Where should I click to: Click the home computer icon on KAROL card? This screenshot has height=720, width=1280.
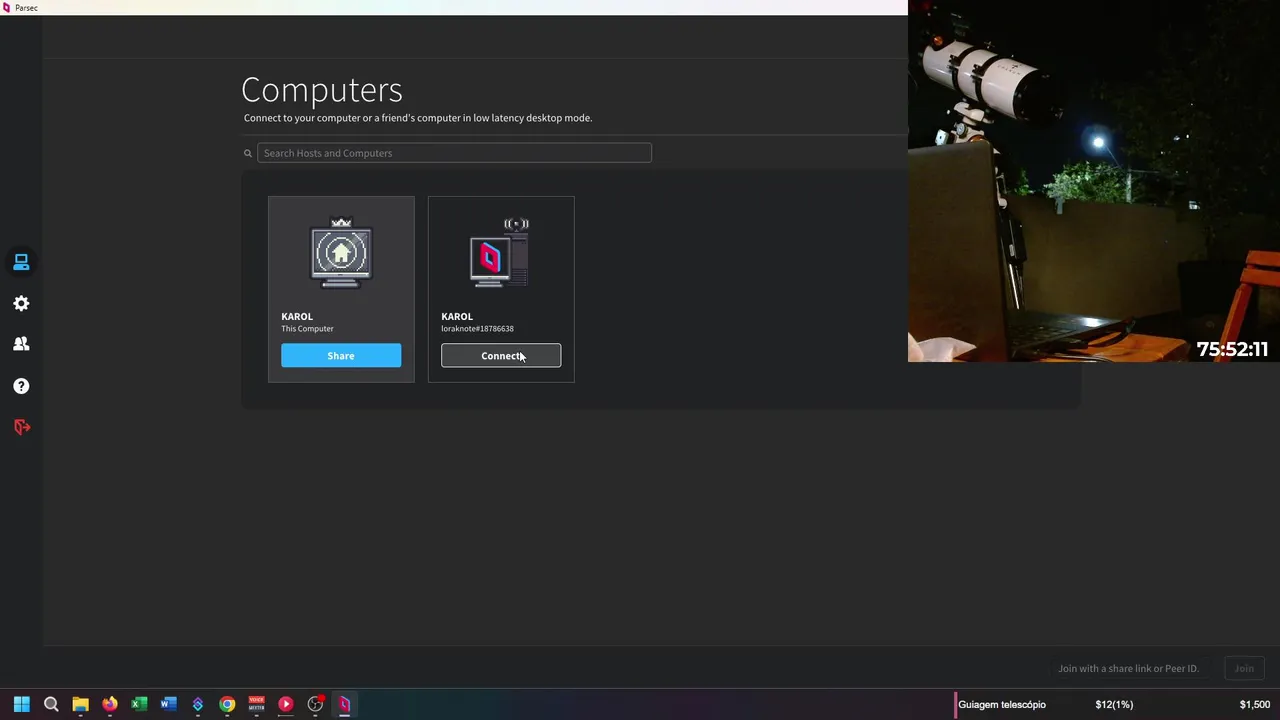pos(341,253)
